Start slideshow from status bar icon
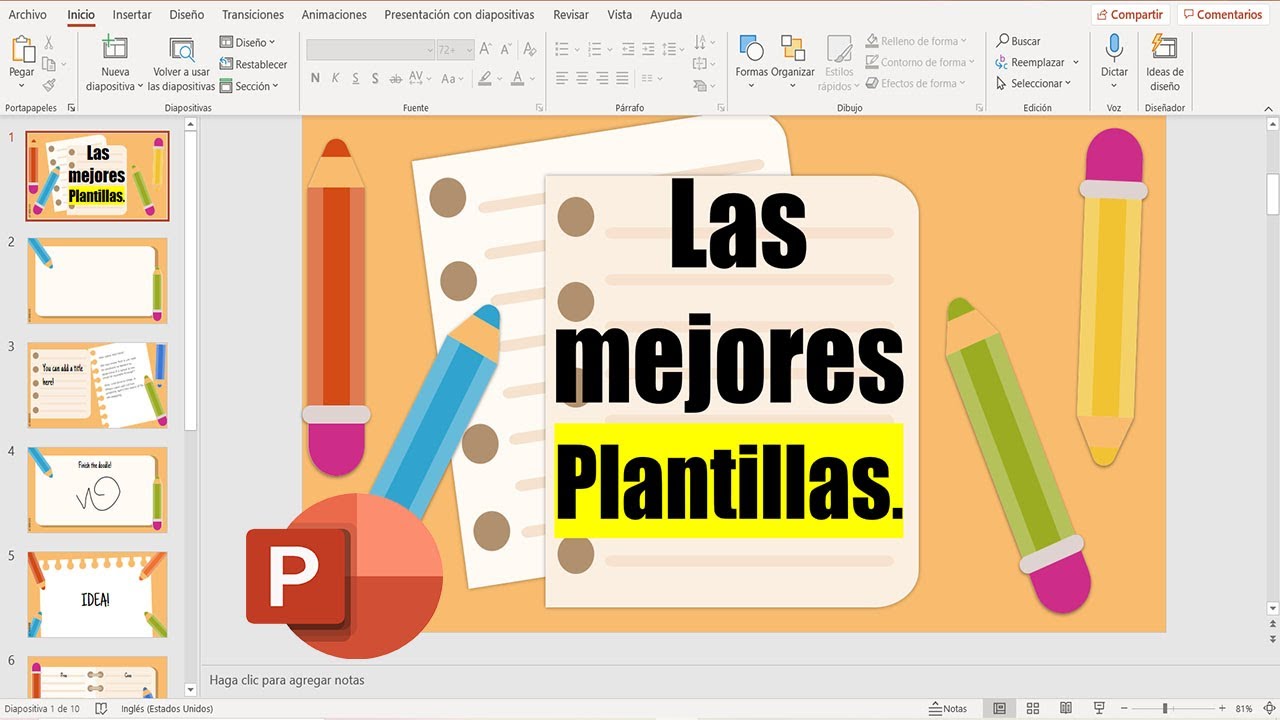The width and height of the screenshot is (1280, 720). (1099, 708)
